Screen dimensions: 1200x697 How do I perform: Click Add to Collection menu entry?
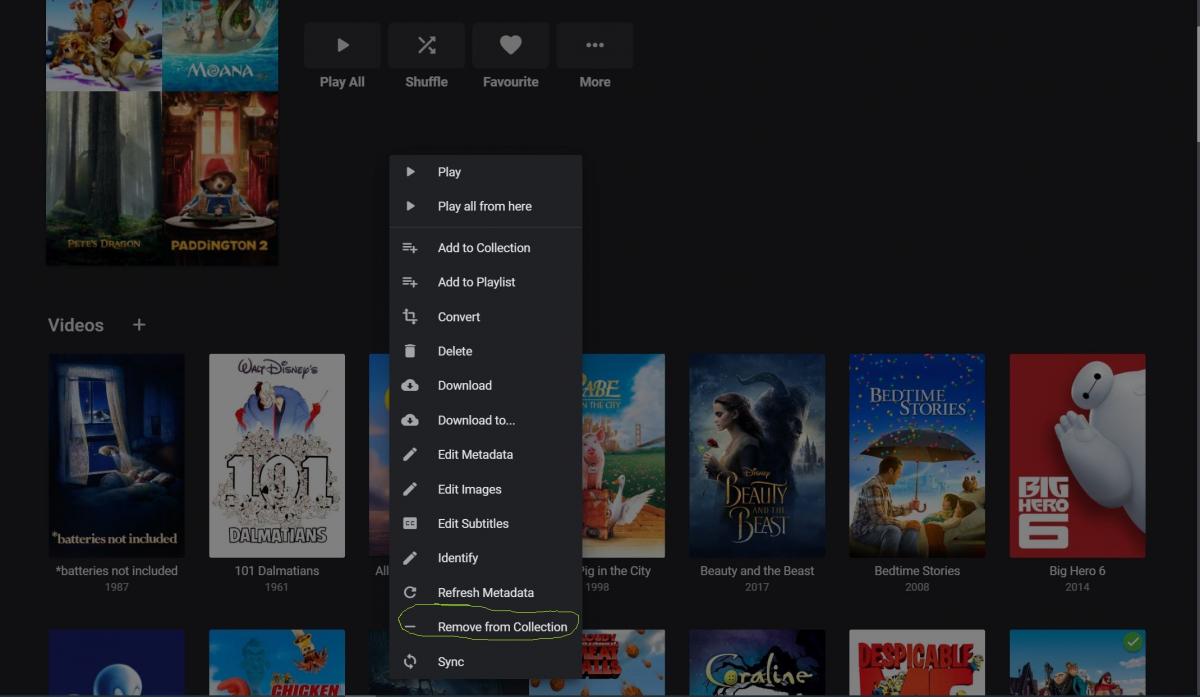point(484,248)
